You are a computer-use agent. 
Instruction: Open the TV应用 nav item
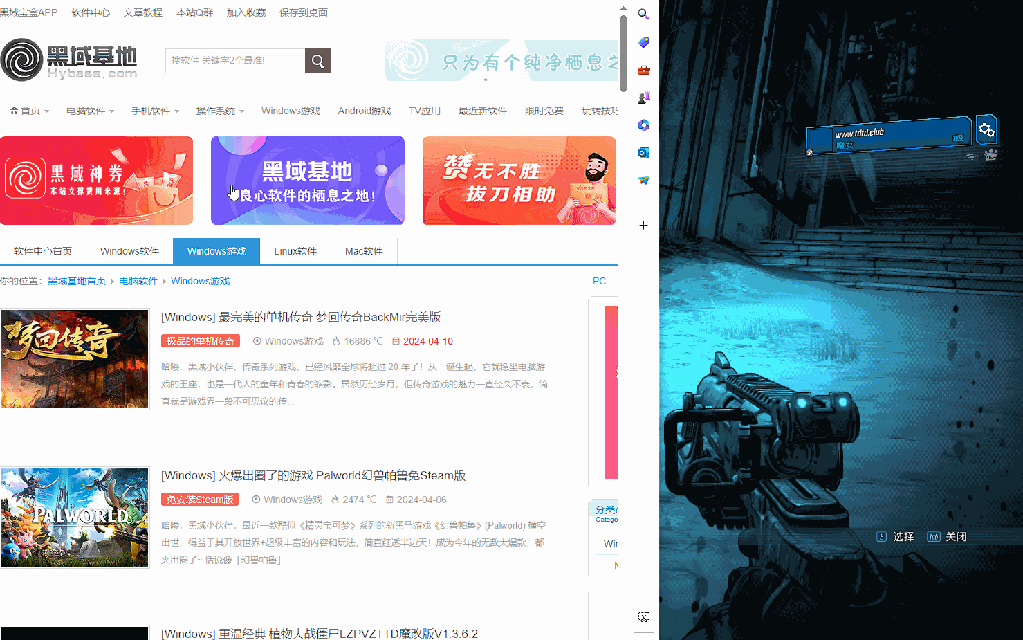[424, 111]
